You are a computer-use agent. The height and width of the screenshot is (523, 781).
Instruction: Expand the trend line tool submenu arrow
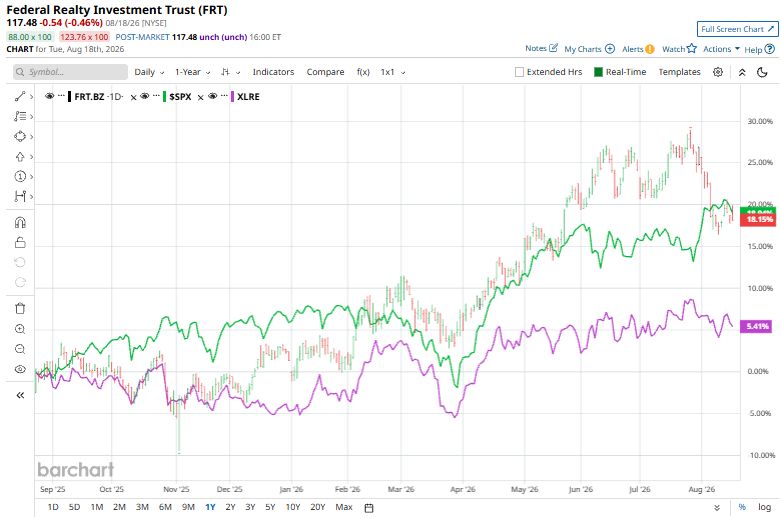31,97
